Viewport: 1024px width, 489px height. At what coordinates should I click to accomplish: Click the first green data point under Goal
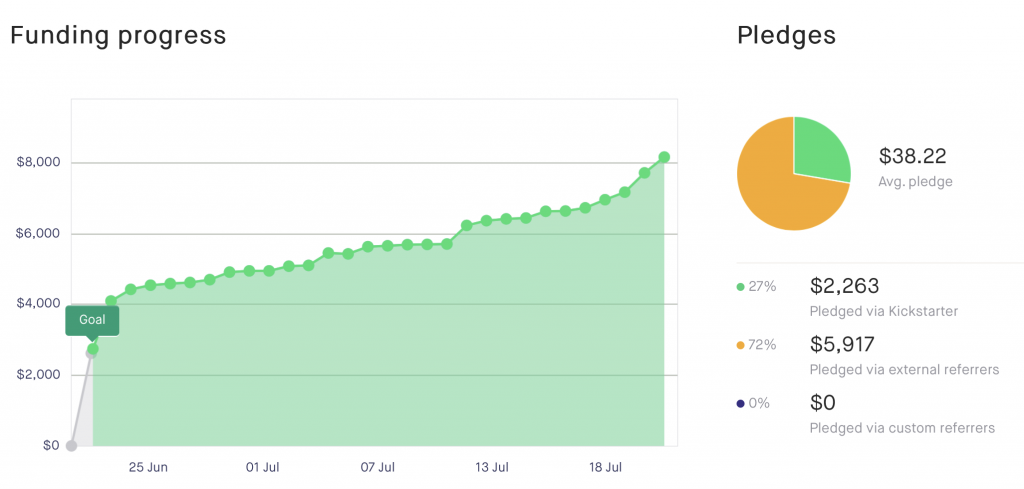(x=93, y=349)
